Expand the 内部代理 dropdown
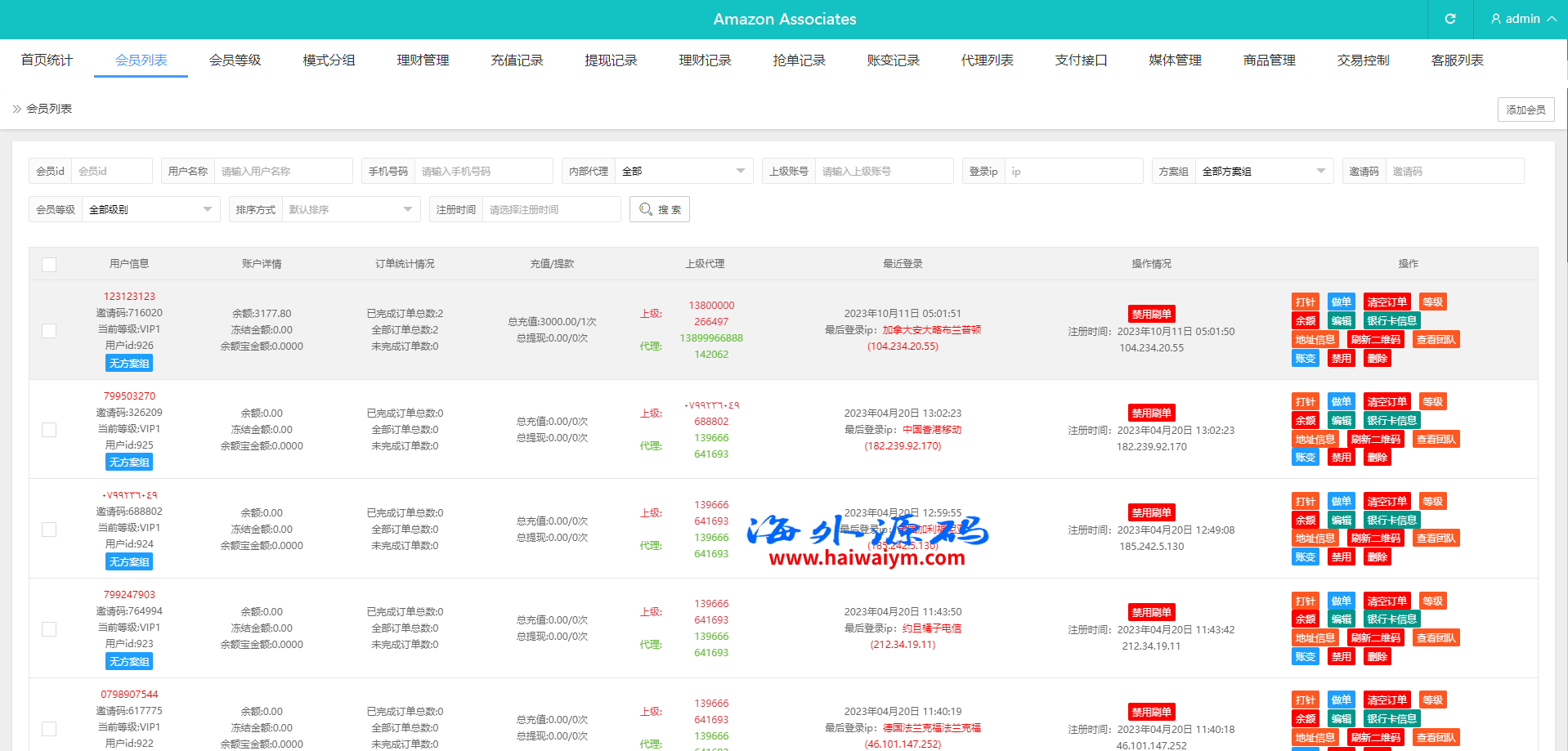The height and width of the screenshot is (751, 1568). click(683, 171)
